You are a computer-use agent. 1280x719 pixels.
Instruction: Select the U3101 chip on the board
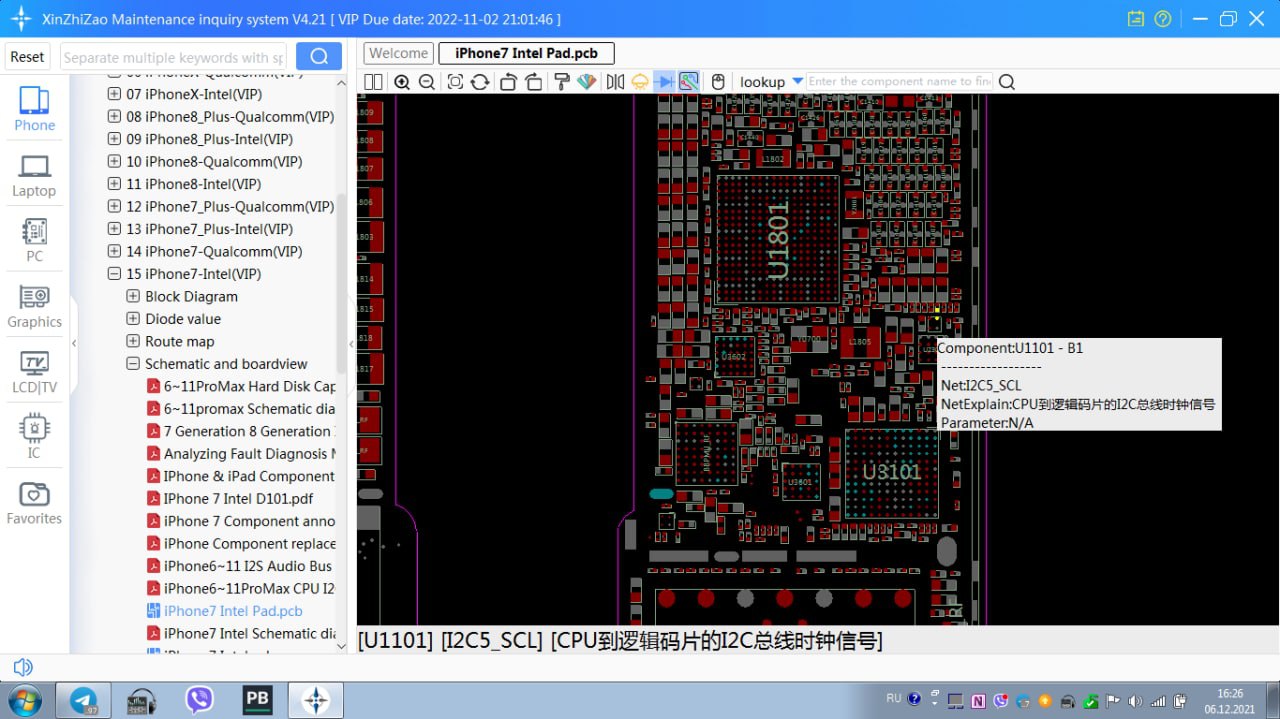(x=891, y=473)
